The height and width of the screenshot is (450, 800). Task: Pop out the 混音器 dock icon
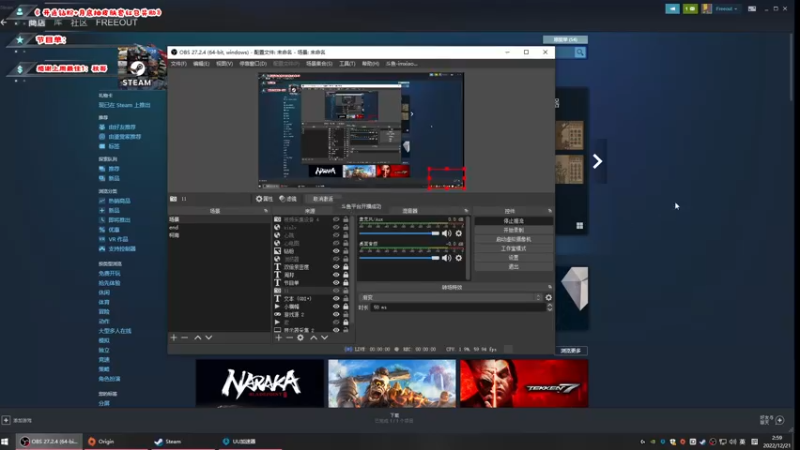click(x=466, y=211)
